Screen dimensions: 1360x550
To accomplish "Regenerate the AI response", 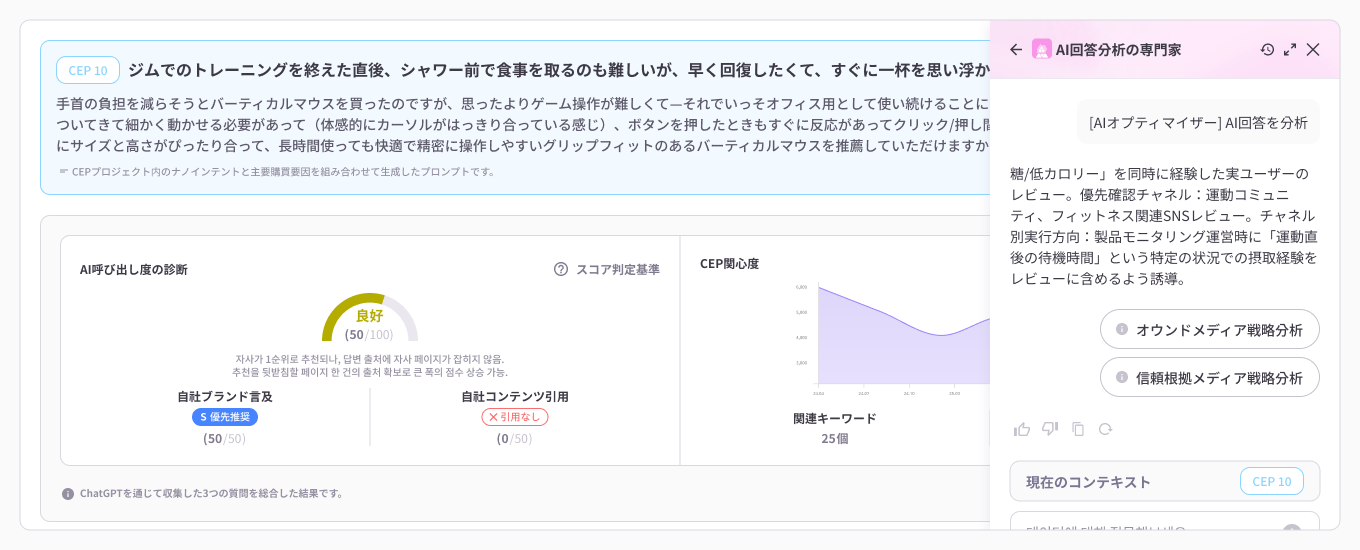I will point(1105,429).
